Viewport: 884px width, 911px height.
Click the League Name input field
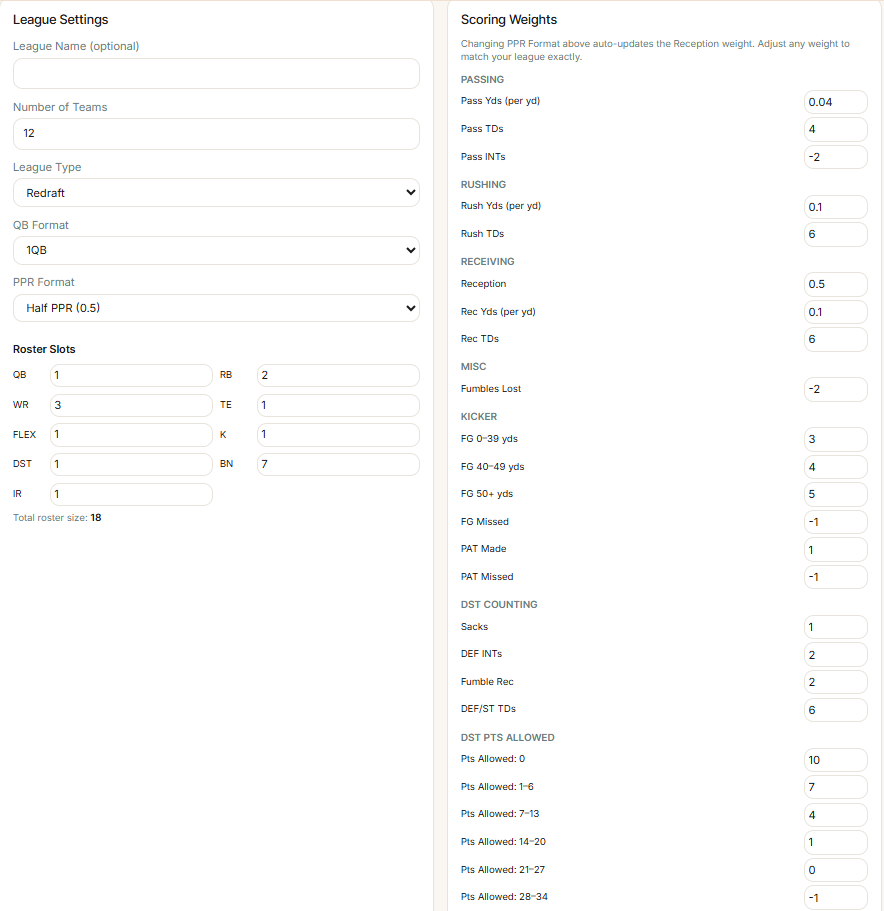[x=216, y=73]
